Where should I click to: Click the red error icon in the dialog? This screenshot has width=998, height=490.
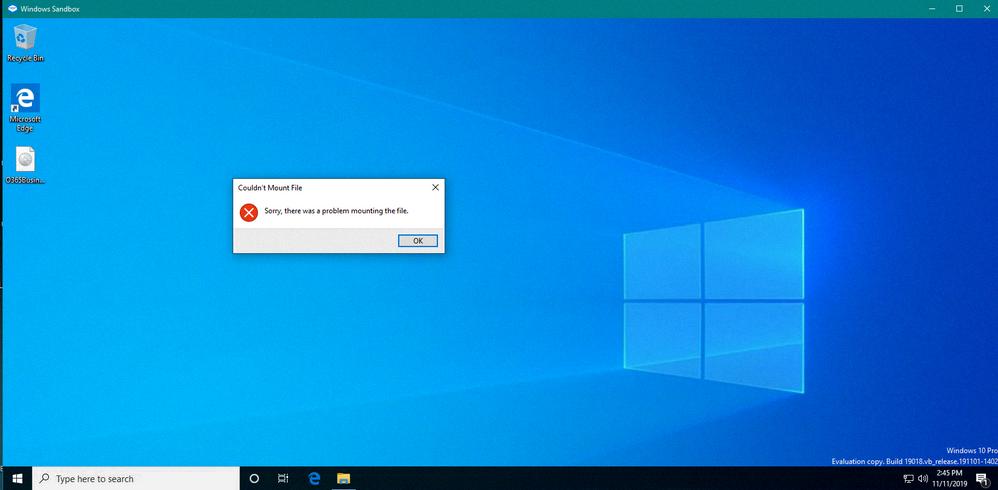point(249,212)
